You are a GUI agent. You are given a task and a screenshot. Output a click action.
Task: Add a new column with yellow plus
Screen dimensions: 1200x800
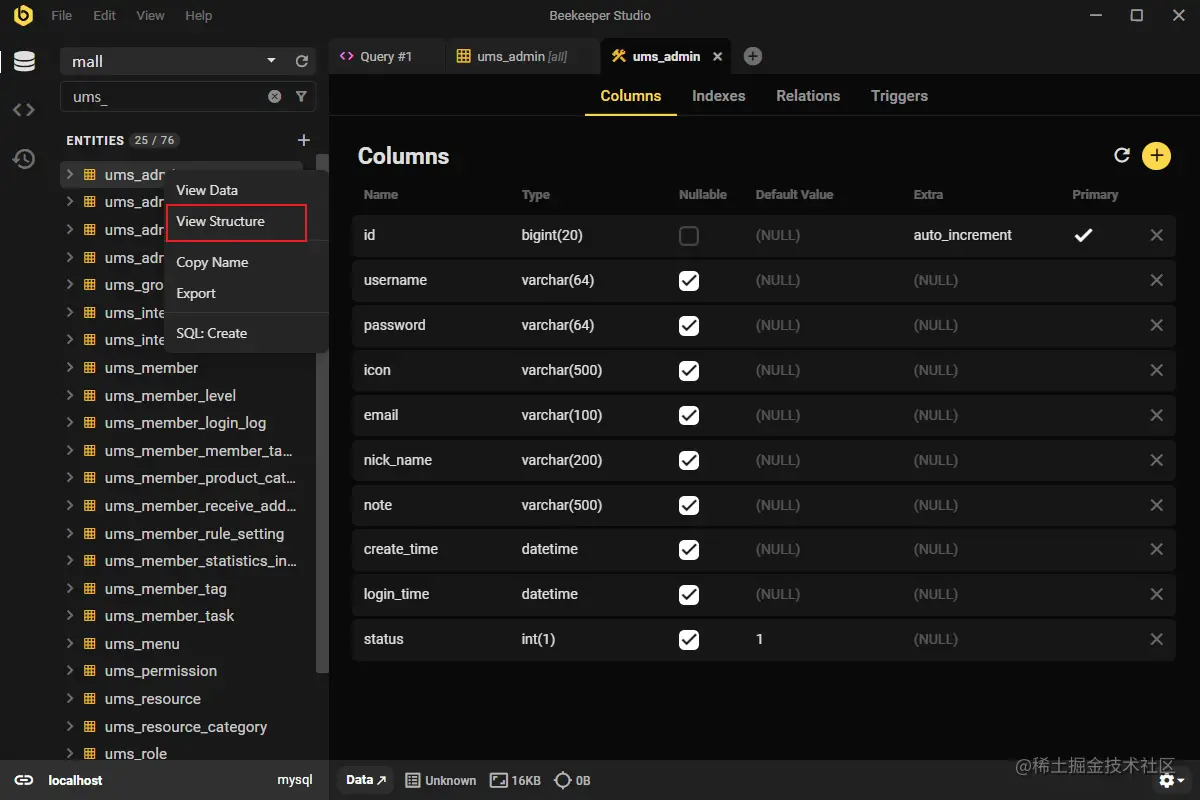pos(1156,155)
